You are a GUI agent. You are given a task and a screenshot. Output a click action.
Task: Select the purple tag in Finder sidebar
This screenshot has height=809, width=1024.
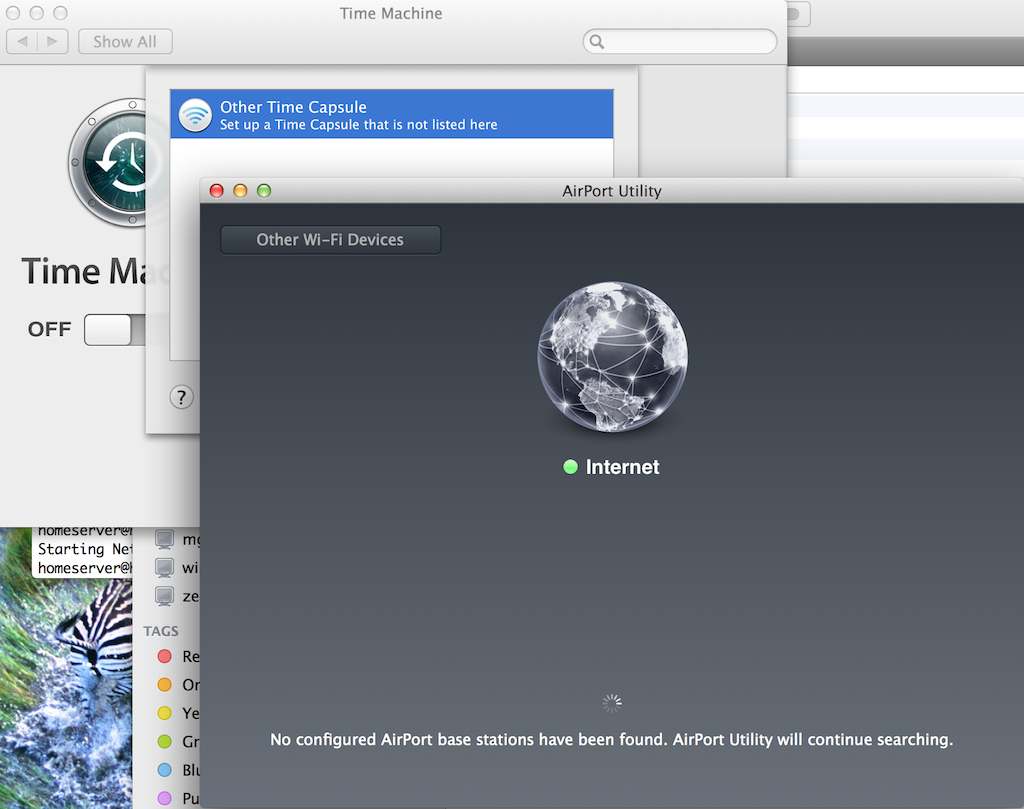tap(165, 798)
